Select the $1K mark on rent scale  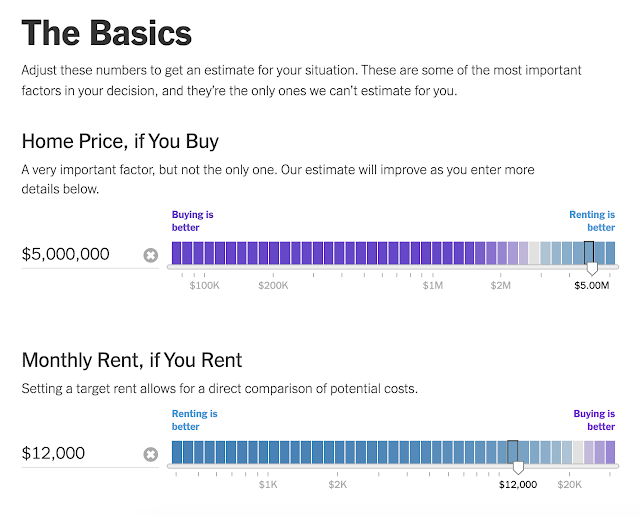268,484
